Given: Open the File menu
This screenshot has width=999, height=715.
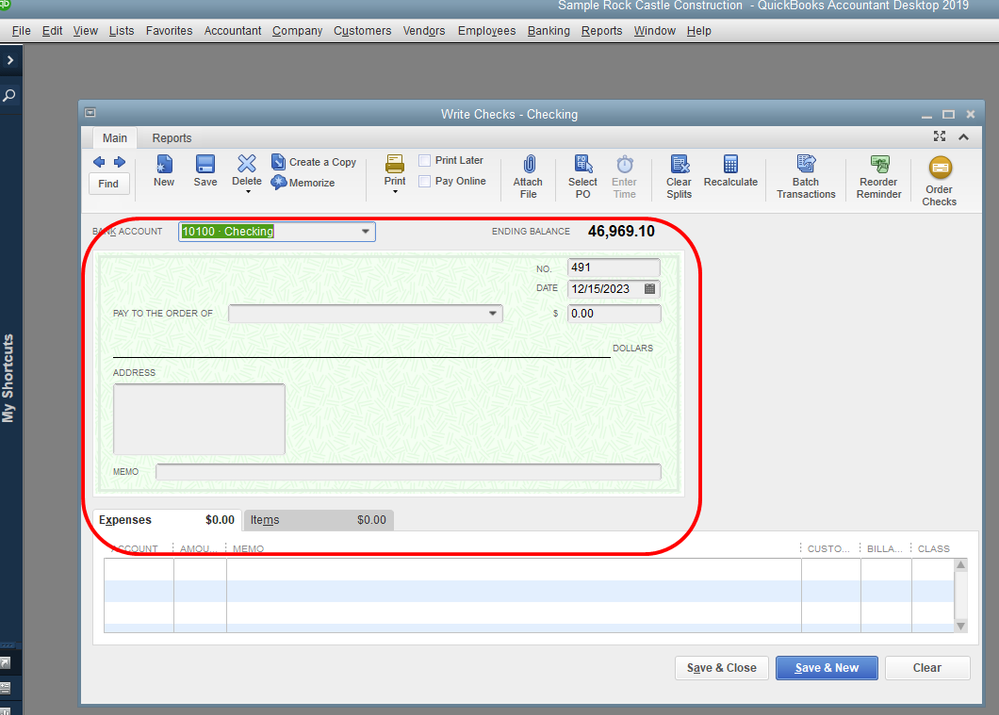Looking at the screenshot, I should 21,31.
